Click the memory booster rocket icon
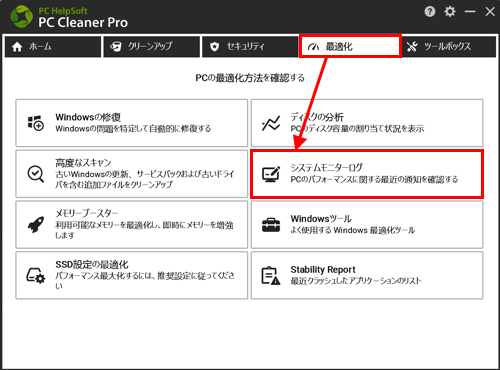 36,225
